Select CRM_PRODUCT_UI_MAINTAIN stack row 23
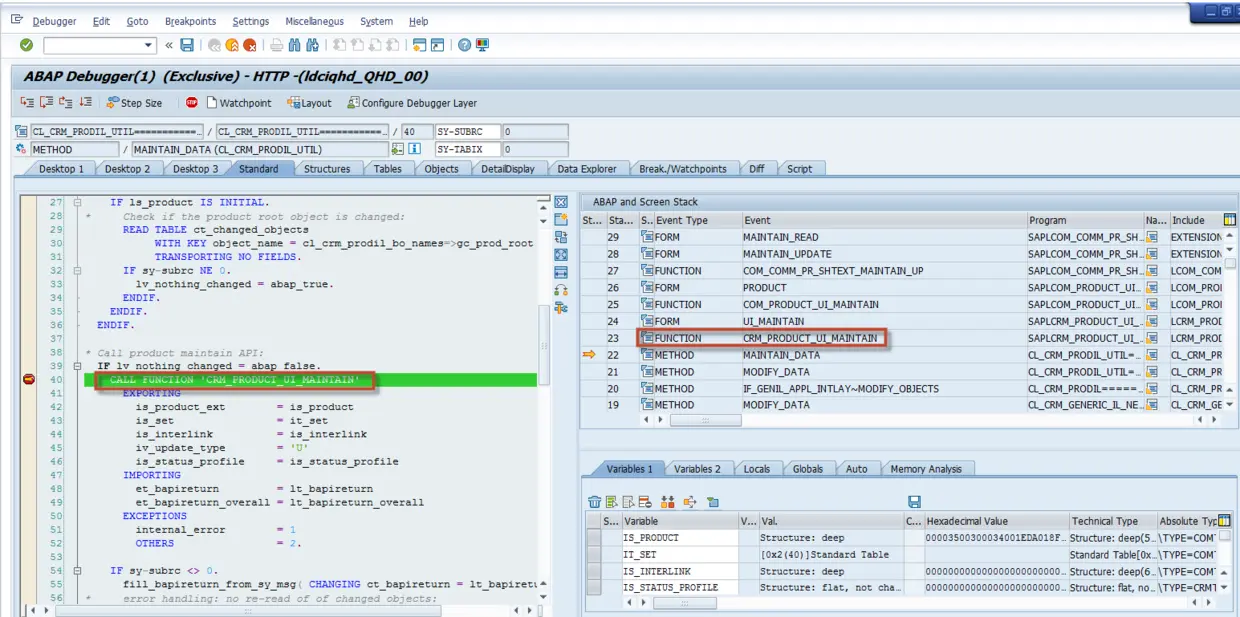 coord(809,338)
